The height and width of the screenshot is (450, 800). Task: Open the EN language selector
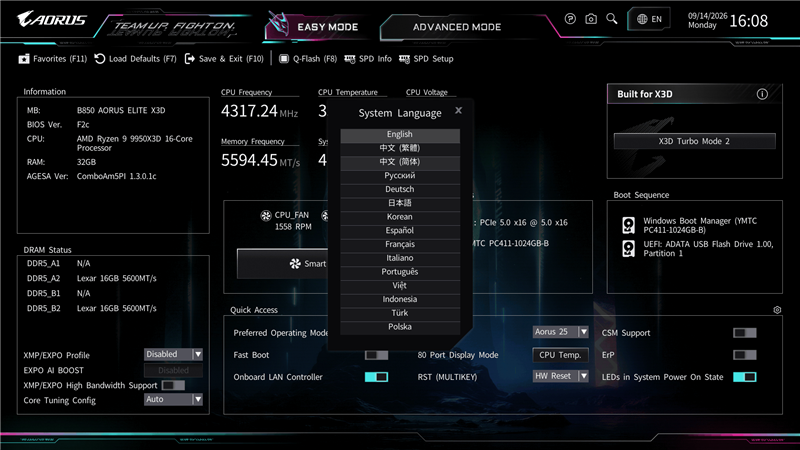tap(649, 19)
